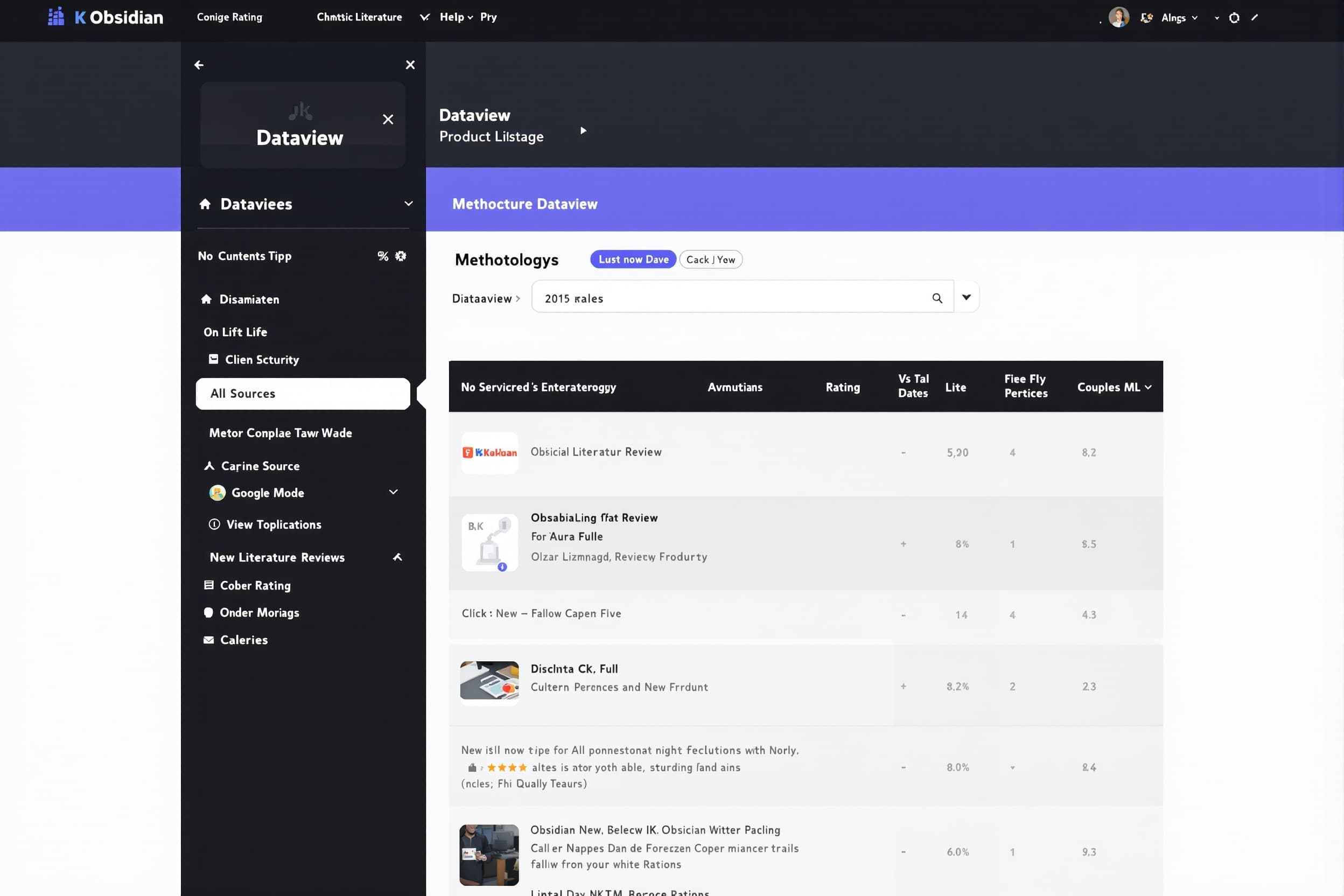Viewport: 1344px width, 896px height.
Task: Open Conige Rating menu
Action: 230,17
